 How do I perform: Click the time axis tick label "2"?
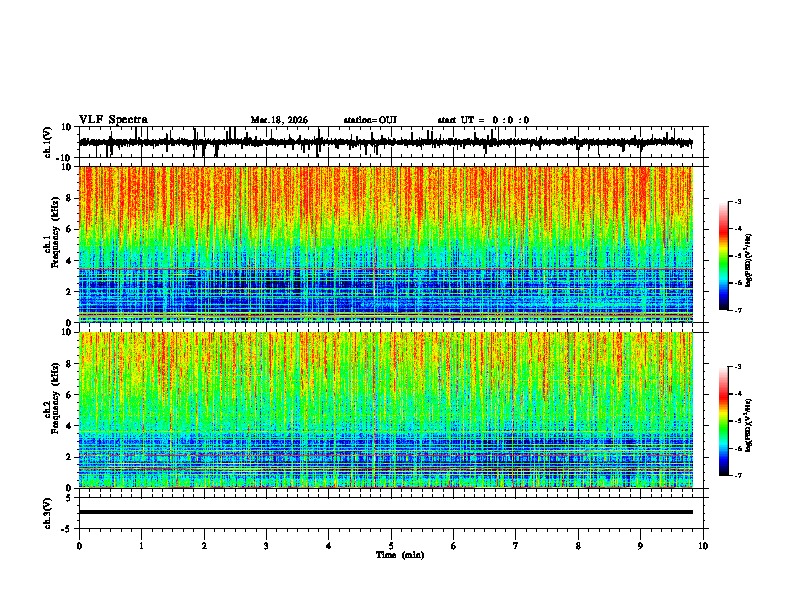[x=204, y=546]
